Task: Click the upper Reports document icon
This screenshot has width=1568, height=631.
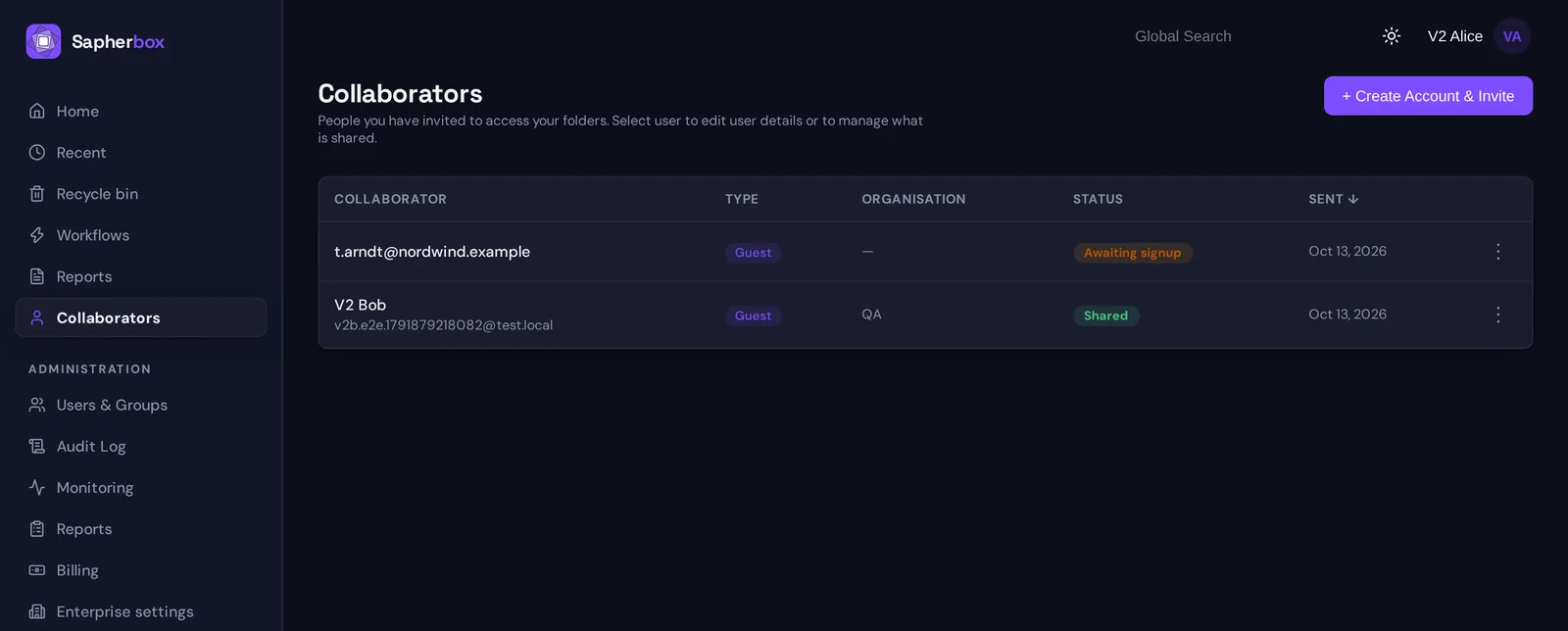Action: [37, 276]
